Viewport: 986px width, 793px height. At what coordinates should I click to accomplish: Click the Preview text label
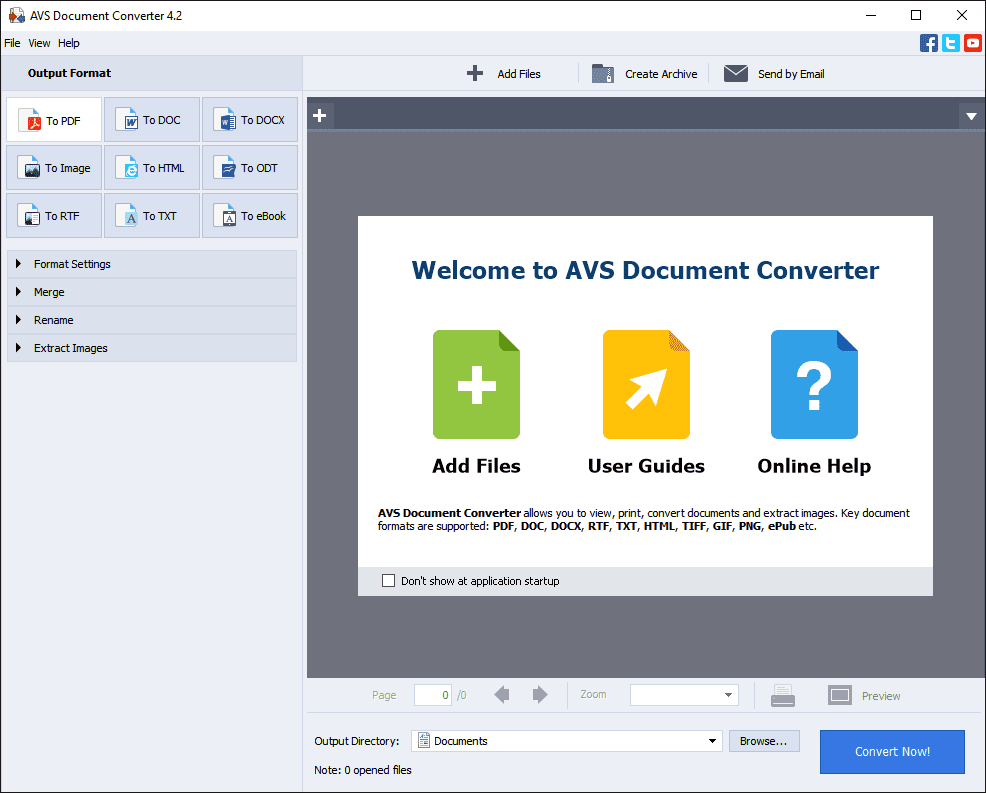click(x=881, y=696)
